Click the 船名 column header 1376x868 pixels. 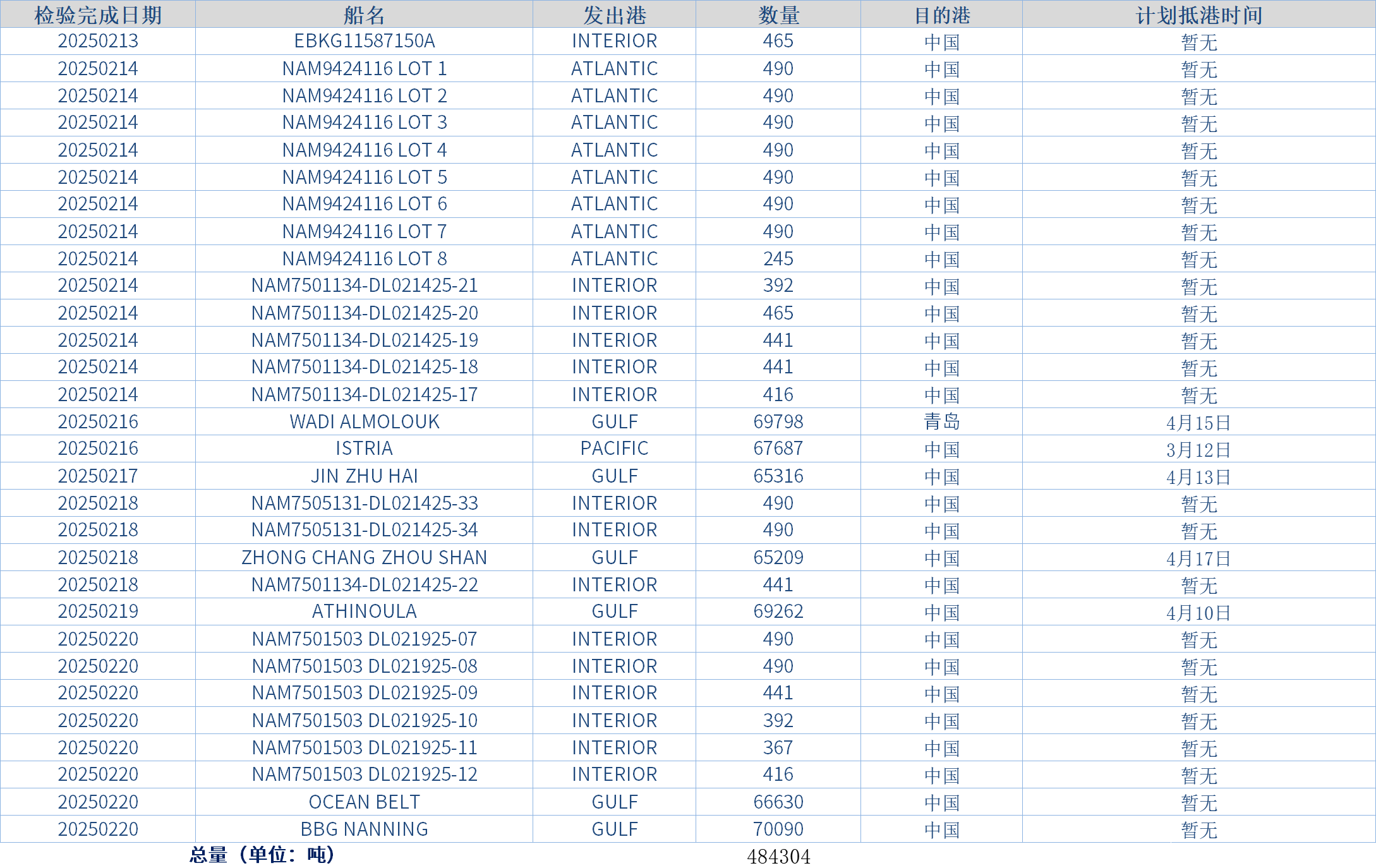(x=364, y=15)
